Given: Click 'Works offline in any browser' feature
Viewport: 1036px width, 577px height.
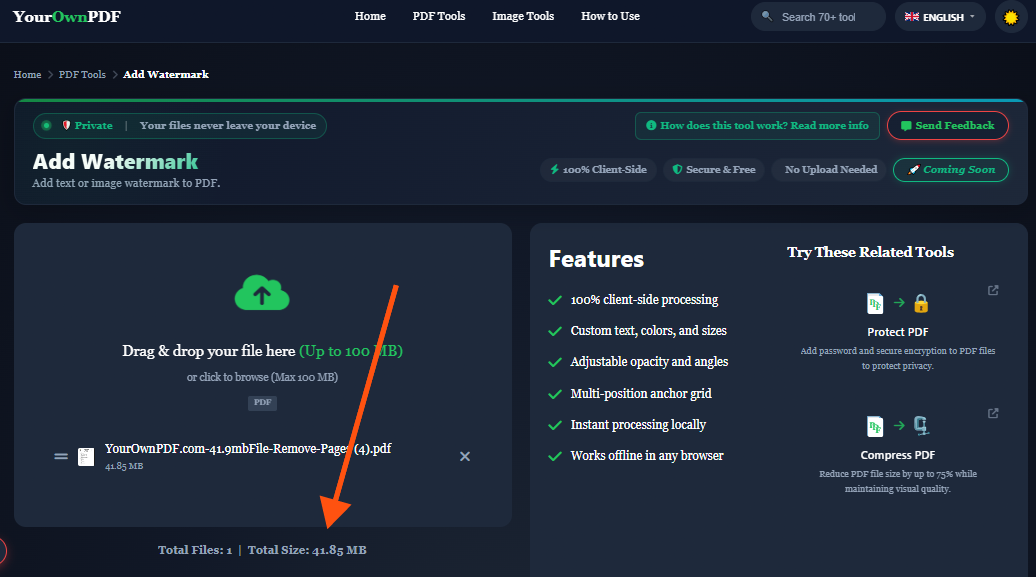Looking at the screenshot, I should pos(647,456).
